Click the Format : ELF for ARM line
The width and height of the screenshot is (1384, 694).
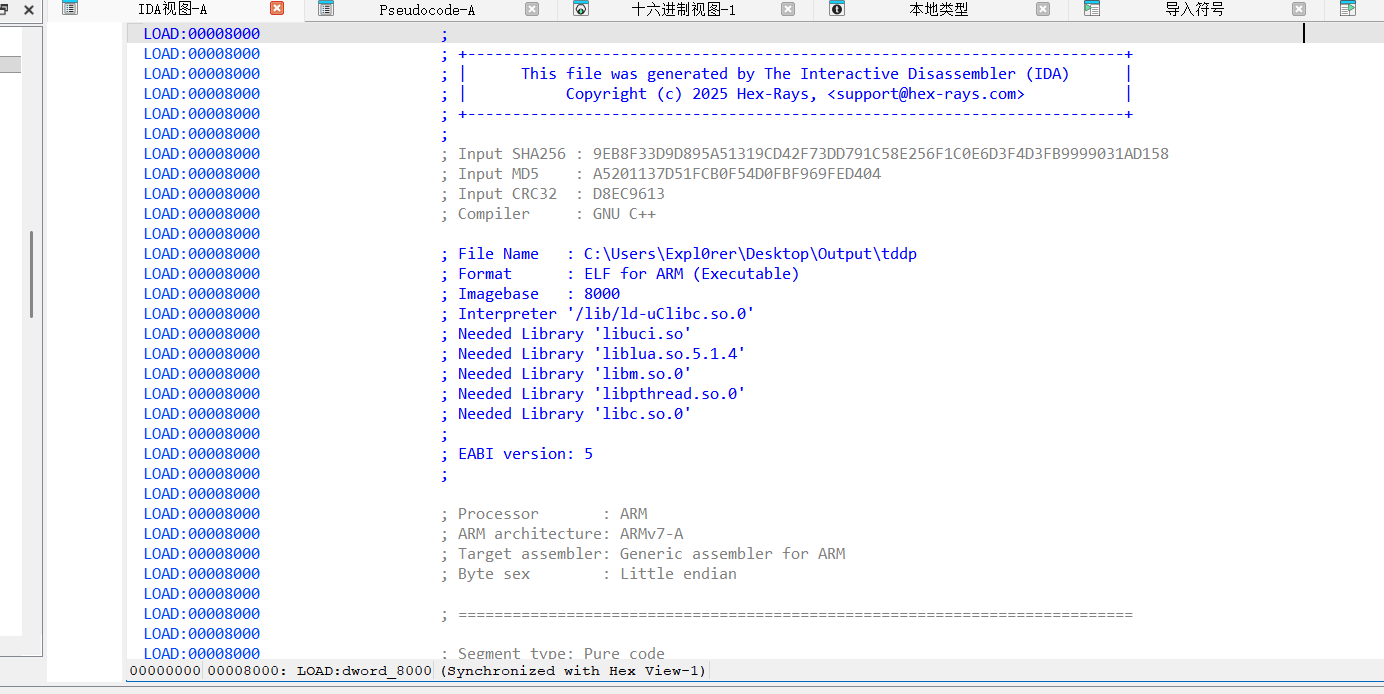pyautogui.click(x=620, y=274)
